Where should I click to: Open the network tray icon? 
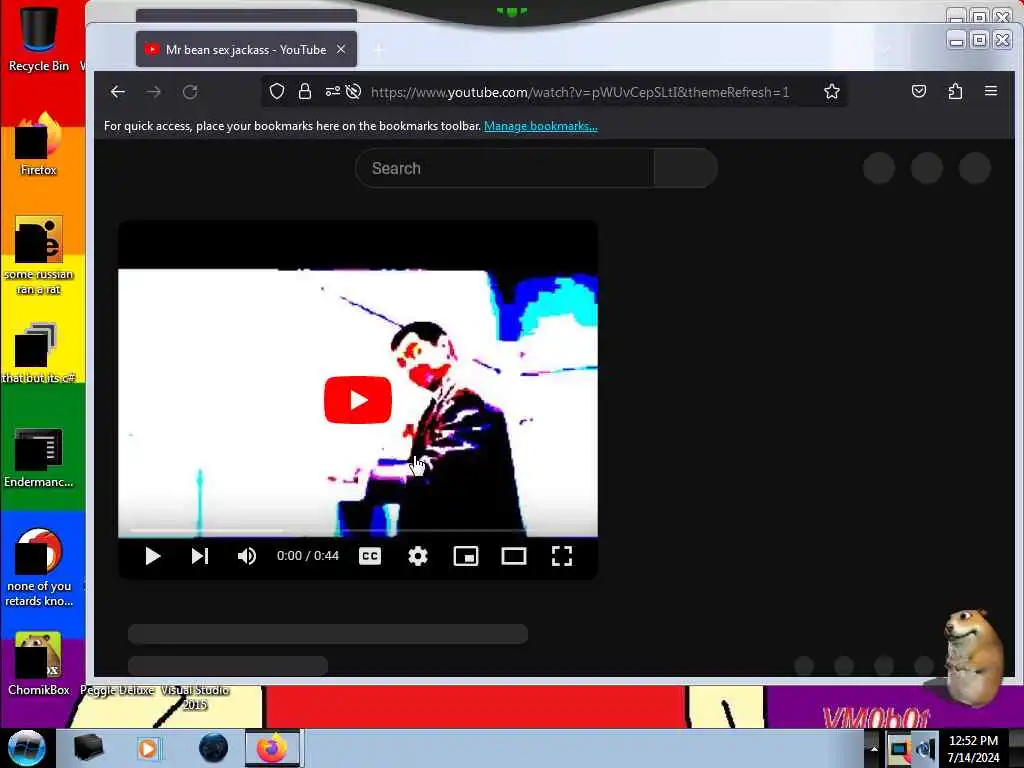pyautogui.click(x=899, y=749)
